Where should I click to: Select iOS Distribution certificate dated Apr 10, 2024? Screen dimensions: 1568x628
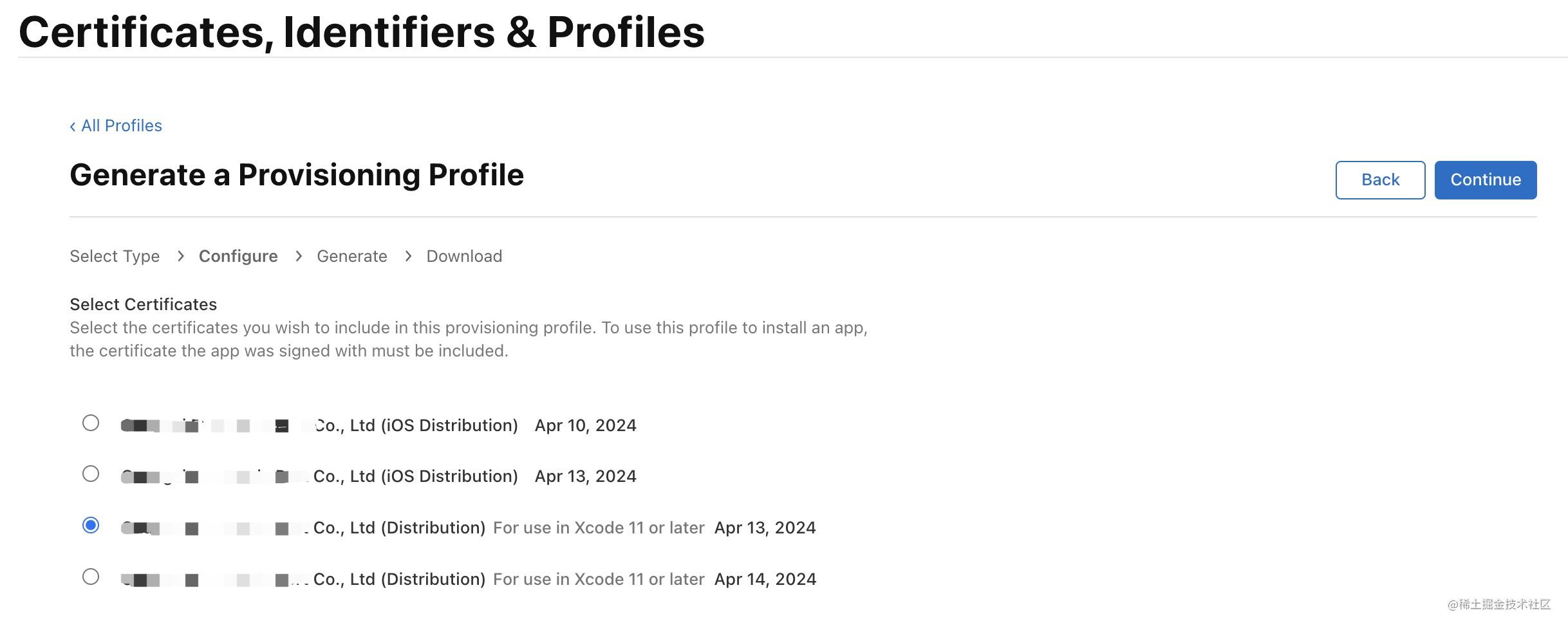click(x=91, y=423)
